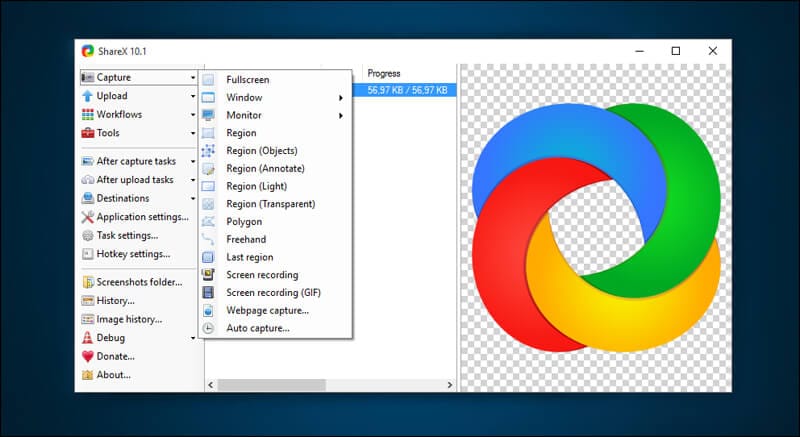
Task: Click the Webpage capture globe icon
Action: pos(208,311)
